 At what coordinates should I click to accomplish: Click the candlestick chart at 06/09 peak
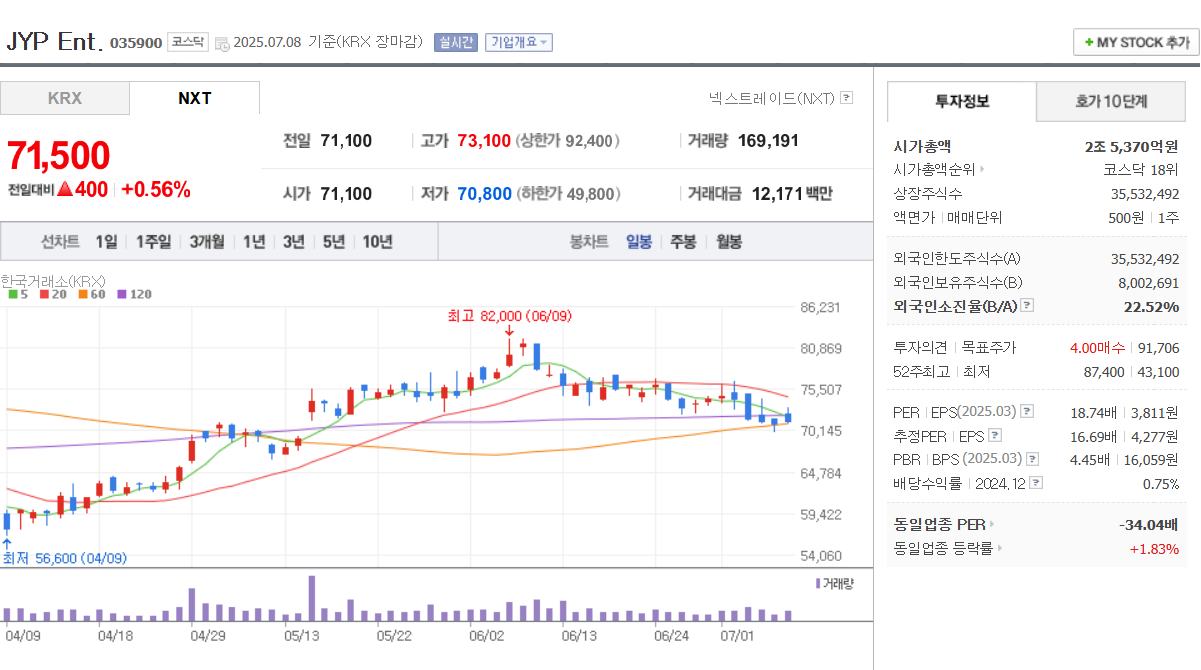(509, 353)
